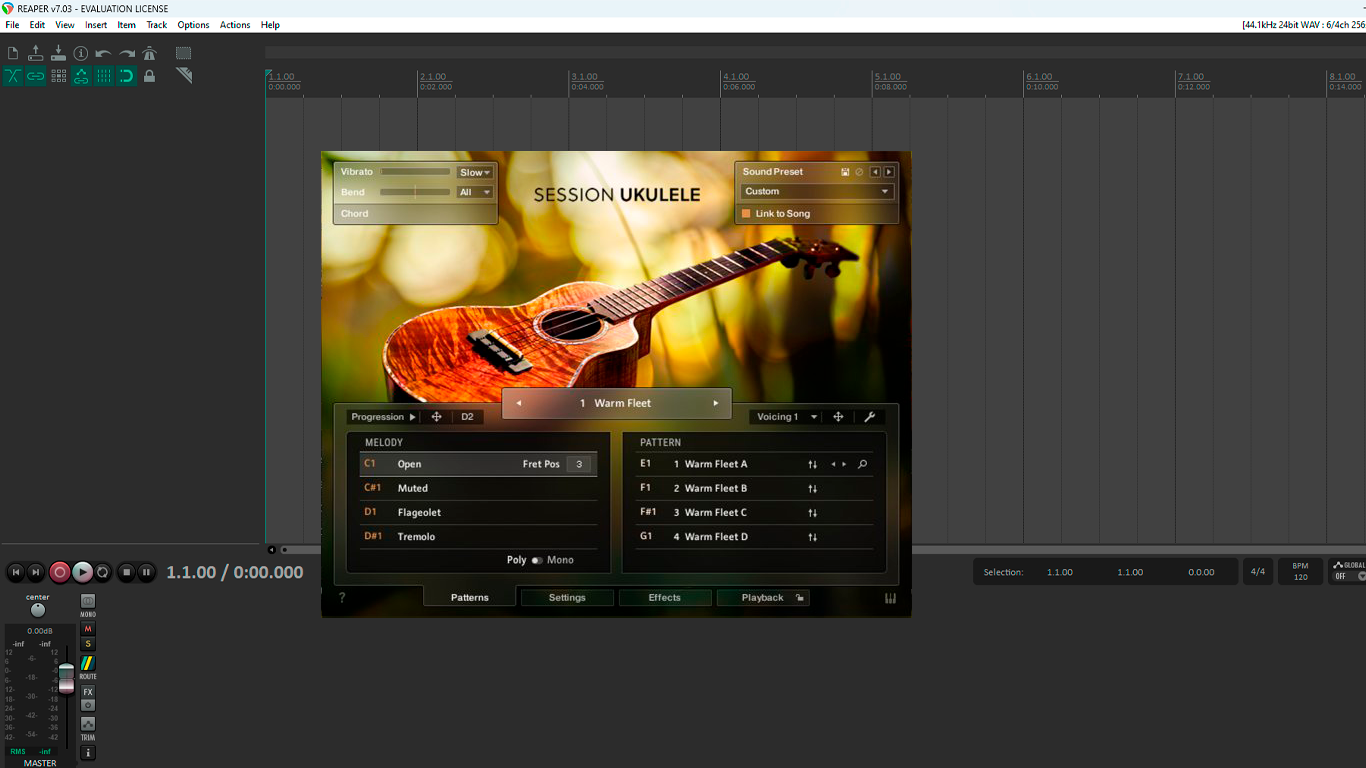This screenshot has height=768, width=1366.
Task: Open the Vibrato Slow dropdown
Action: pos(475,172)
